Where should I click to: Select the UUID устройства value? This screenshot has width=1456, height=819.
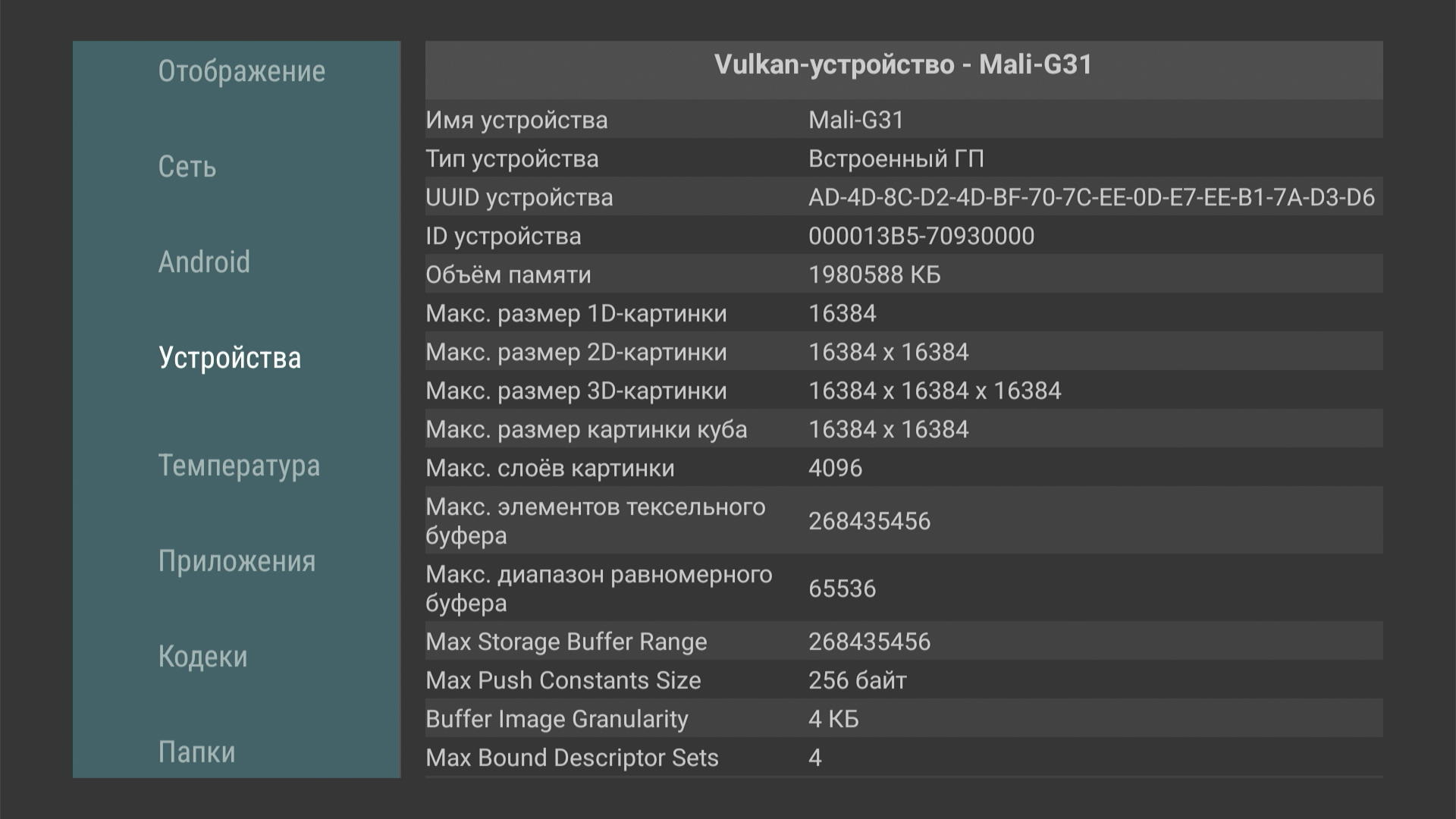tap(1090, 197)
